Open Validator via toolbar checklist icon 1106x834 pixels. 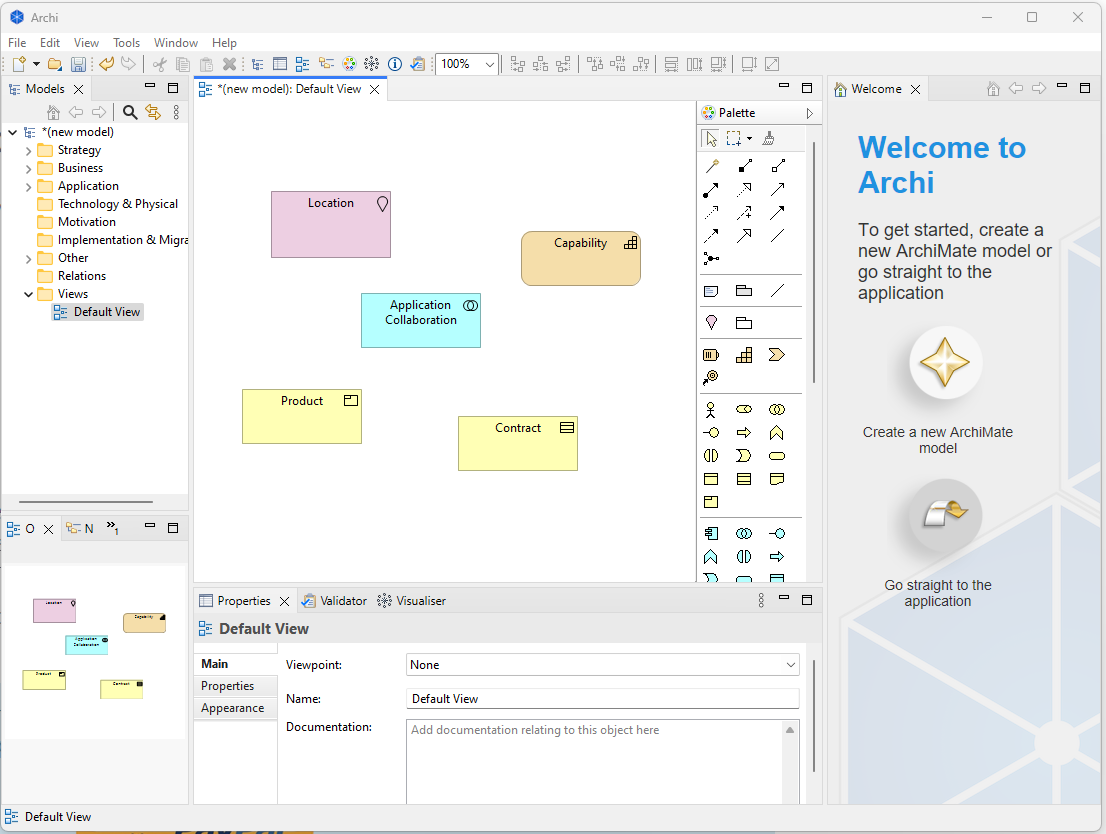(x=418, y=64)
